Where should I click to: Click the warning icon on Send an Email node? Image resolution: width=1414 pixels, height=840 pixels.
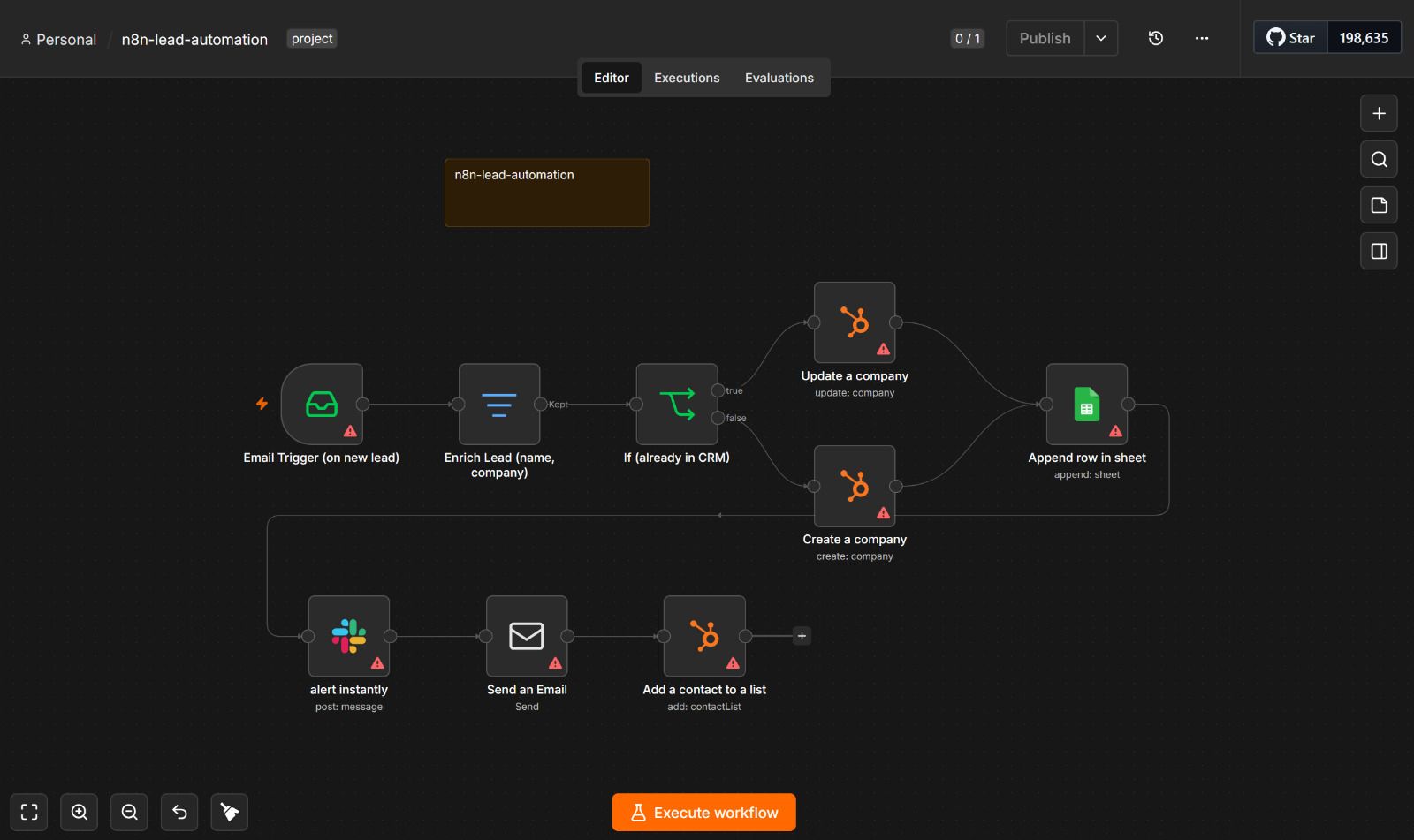tap(555, 663)
